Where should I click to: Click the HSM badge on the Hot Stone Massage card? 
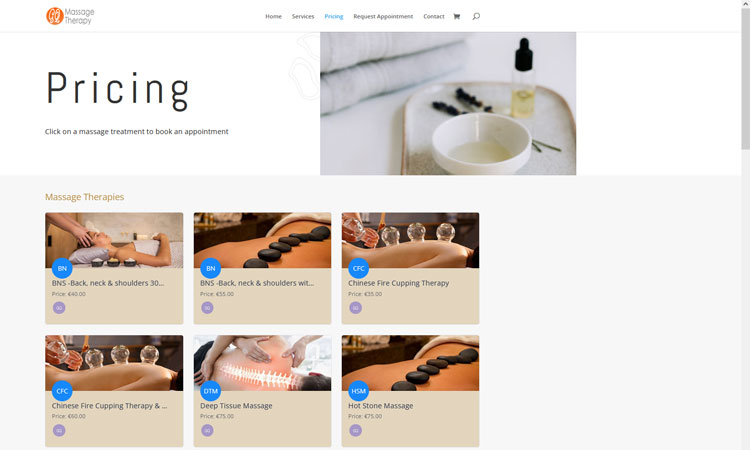coord(358,391)
